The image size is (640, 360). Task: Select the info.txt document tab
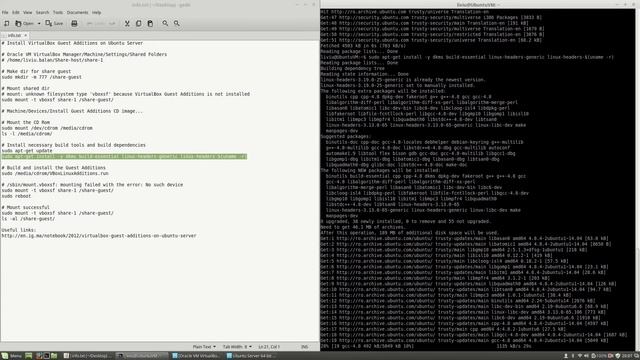click(14, 36)
